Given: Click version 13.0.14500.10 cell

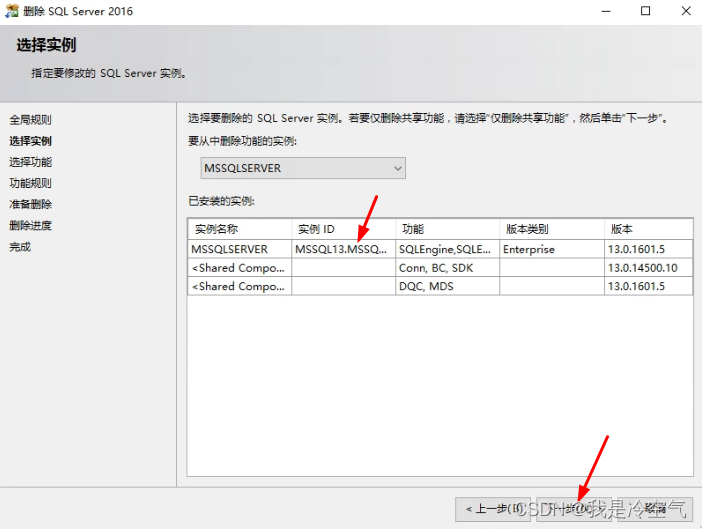Looking at the screenshot, I should [648, 268].
